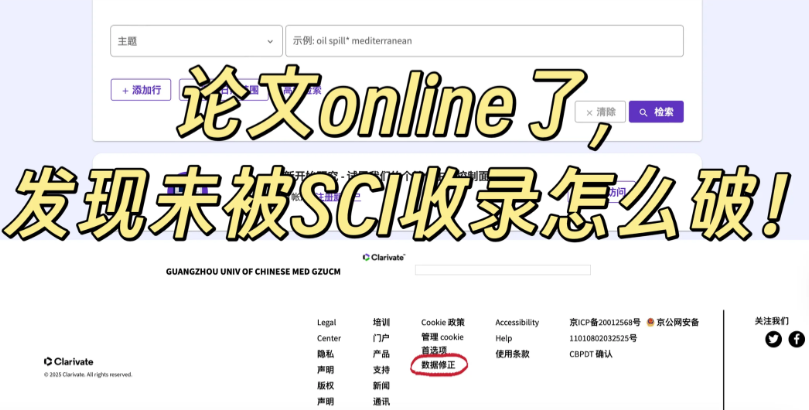Open the Help footer link

click(504, 338)
